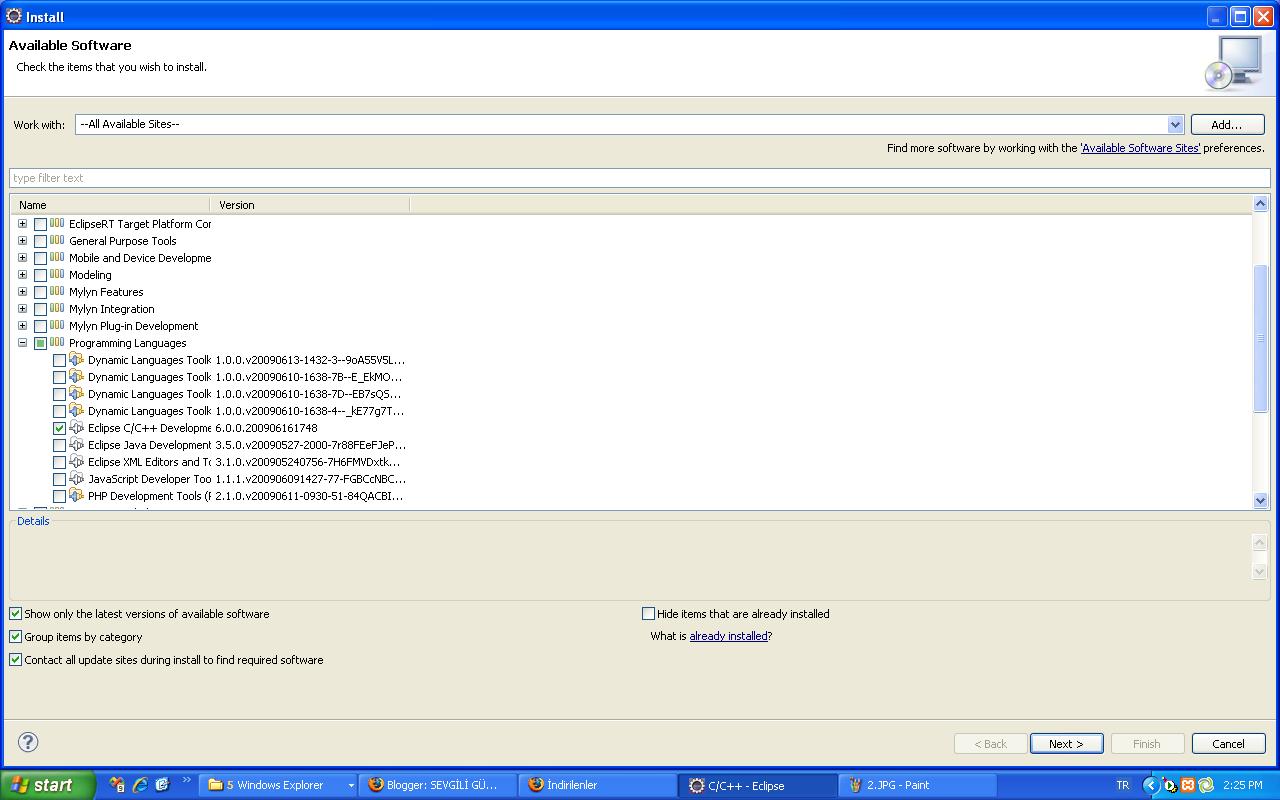The height and width of the screenshot is (800, 1280).
Task: Click the Firefox icon on Blogger taskbar item
Action: 376,785
